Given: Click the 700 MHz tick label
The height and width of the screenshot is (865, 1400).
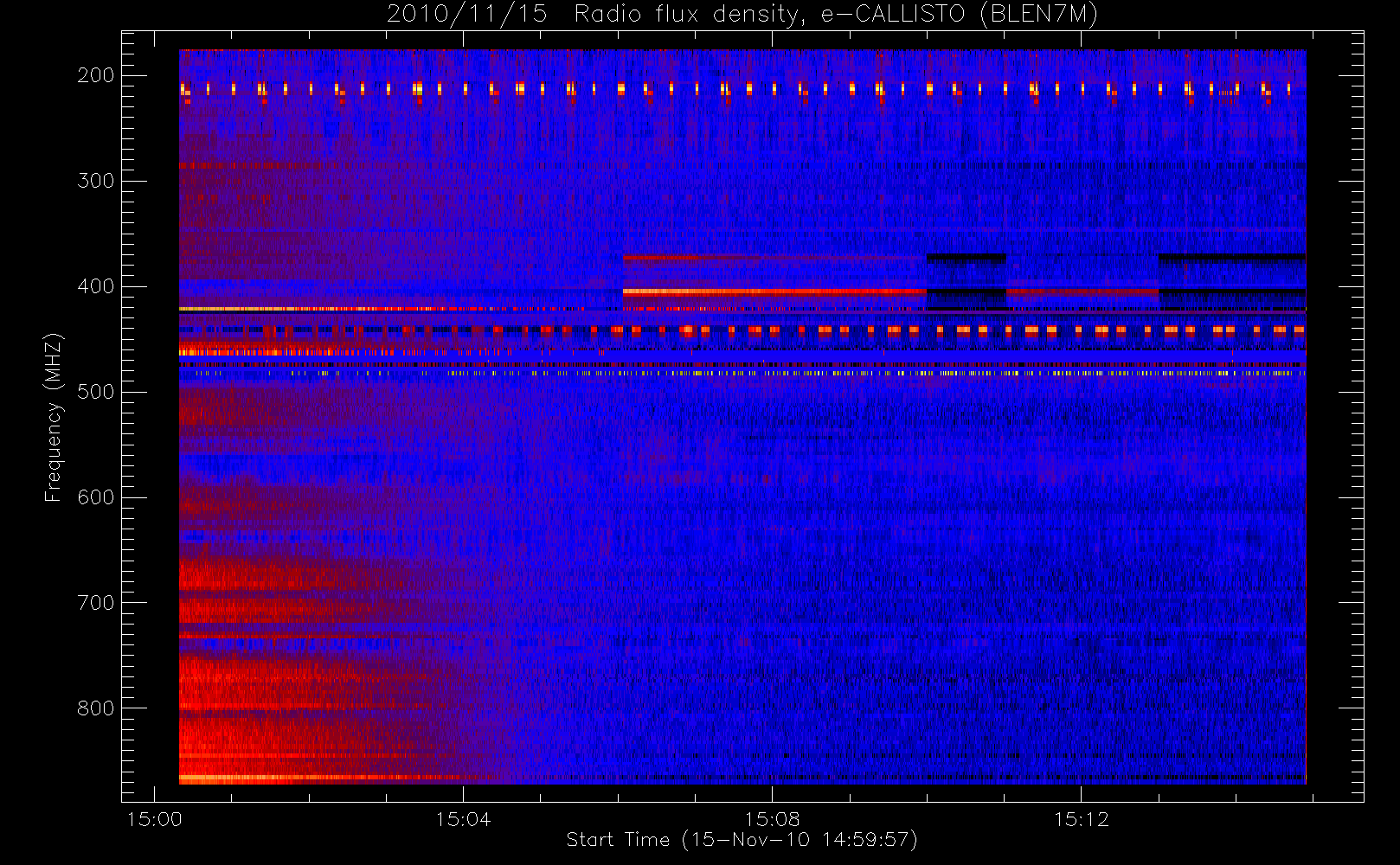Looking at the screenshot, I should (x=96, y=603).
